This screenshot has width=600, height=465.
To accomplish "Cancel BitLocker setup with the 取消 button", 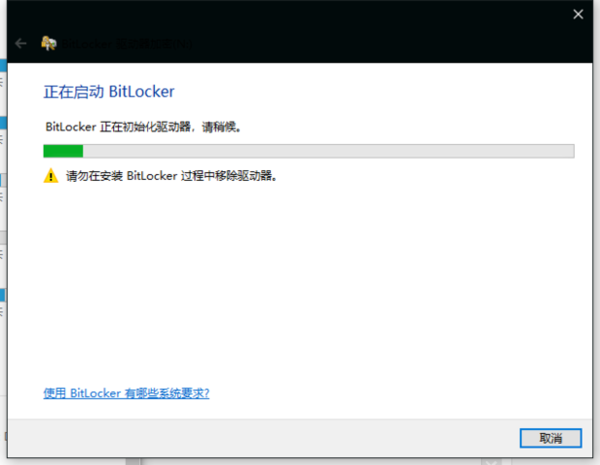I will 551,438.
